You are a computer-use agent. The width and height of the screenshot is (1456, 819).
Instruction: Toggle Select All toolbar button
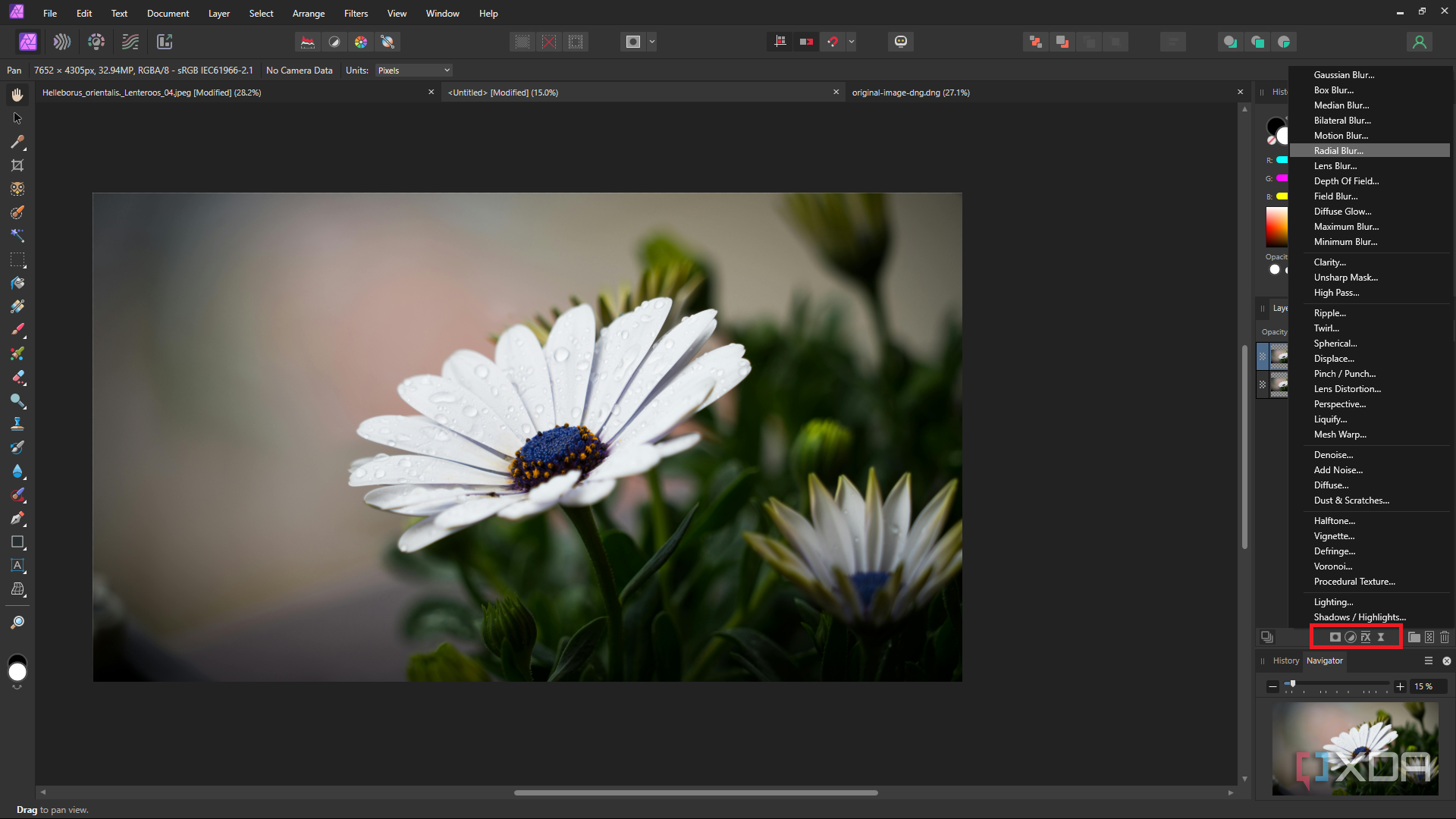click(x=522, y=42)
